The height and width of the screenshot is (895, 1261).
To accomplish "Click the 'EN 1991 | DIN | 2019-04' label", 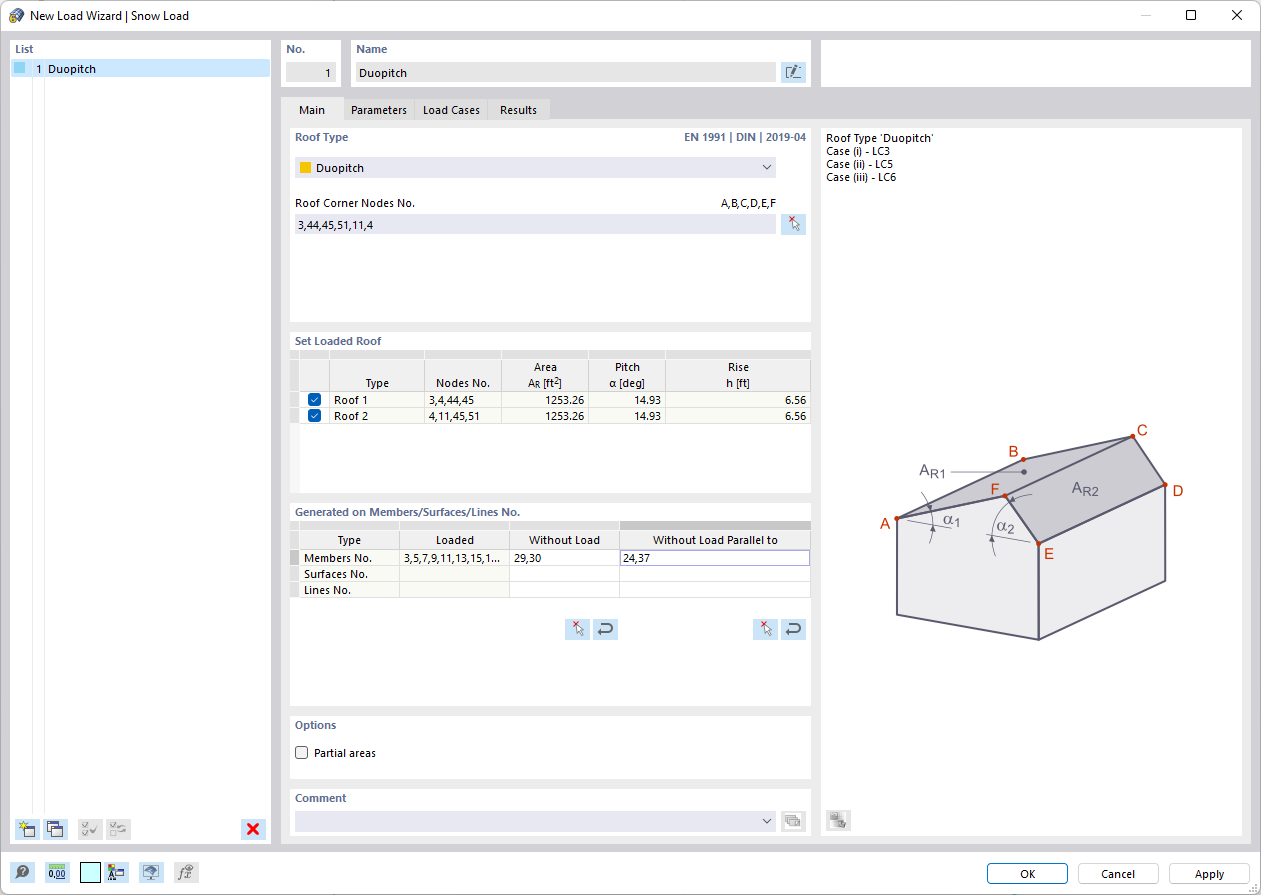I will (745, 138).
